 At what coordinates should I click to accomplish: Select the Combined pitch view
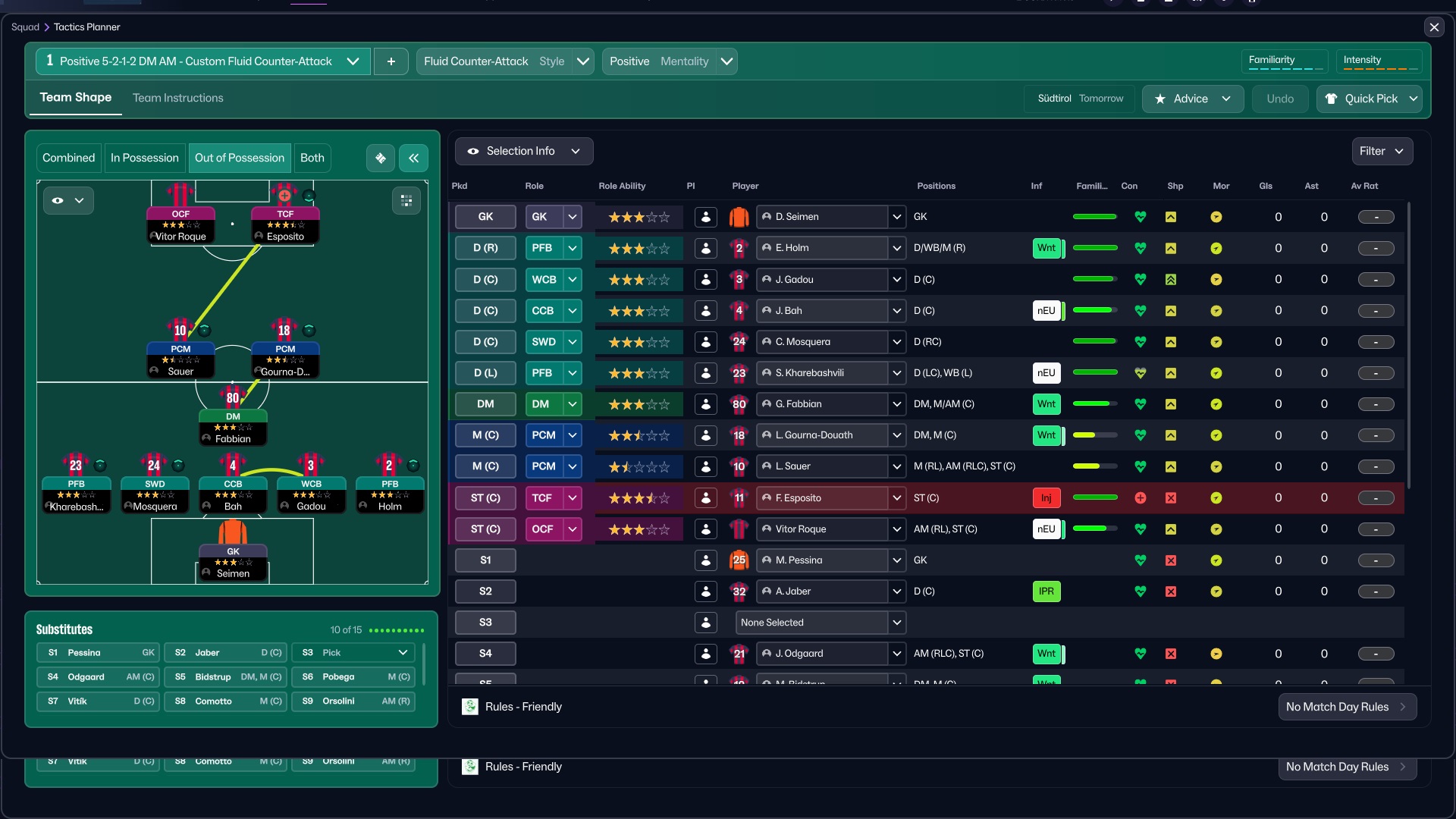(68, 158)
